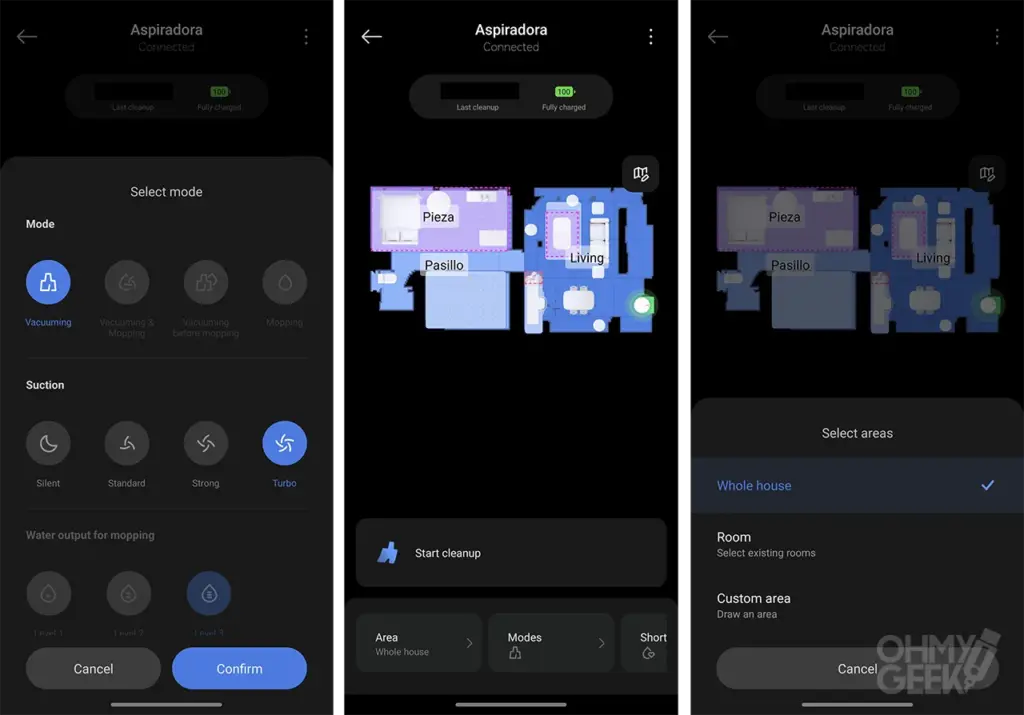Cancel the Select mode dialog
The image size is (1024, 715).
tap(93, 669)
